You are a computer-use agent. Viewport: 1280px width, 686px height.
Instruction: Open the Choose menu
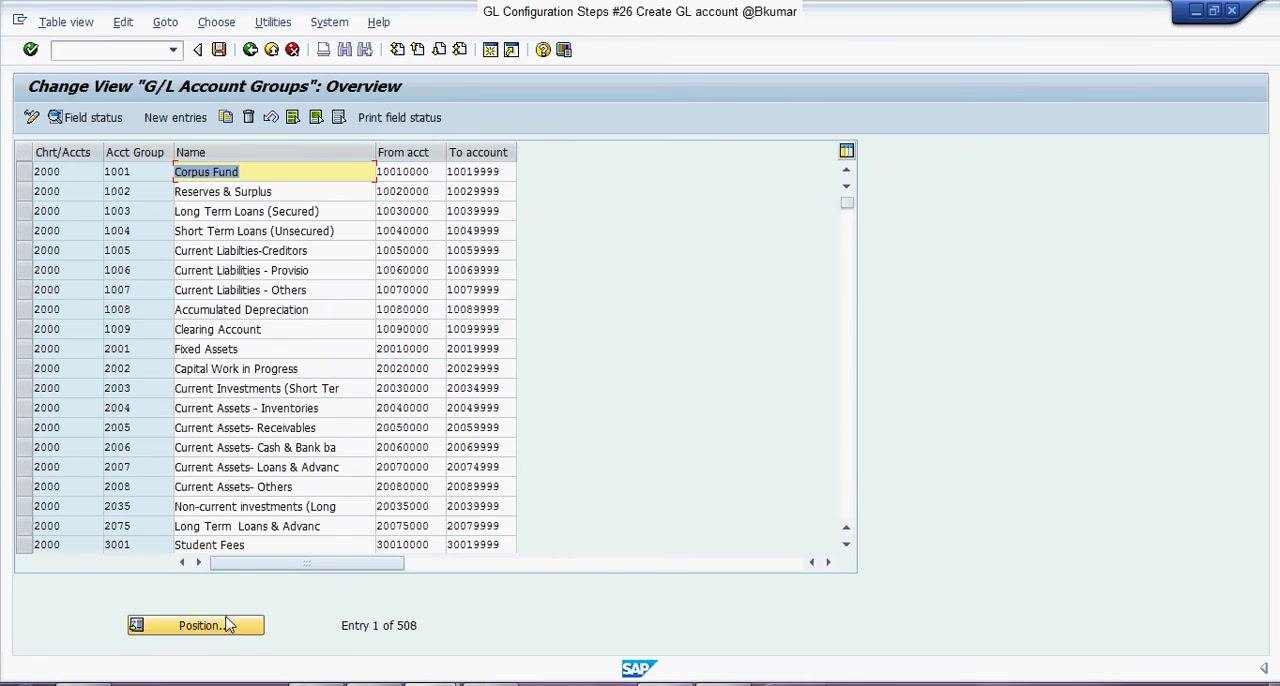tap(216, 22)
